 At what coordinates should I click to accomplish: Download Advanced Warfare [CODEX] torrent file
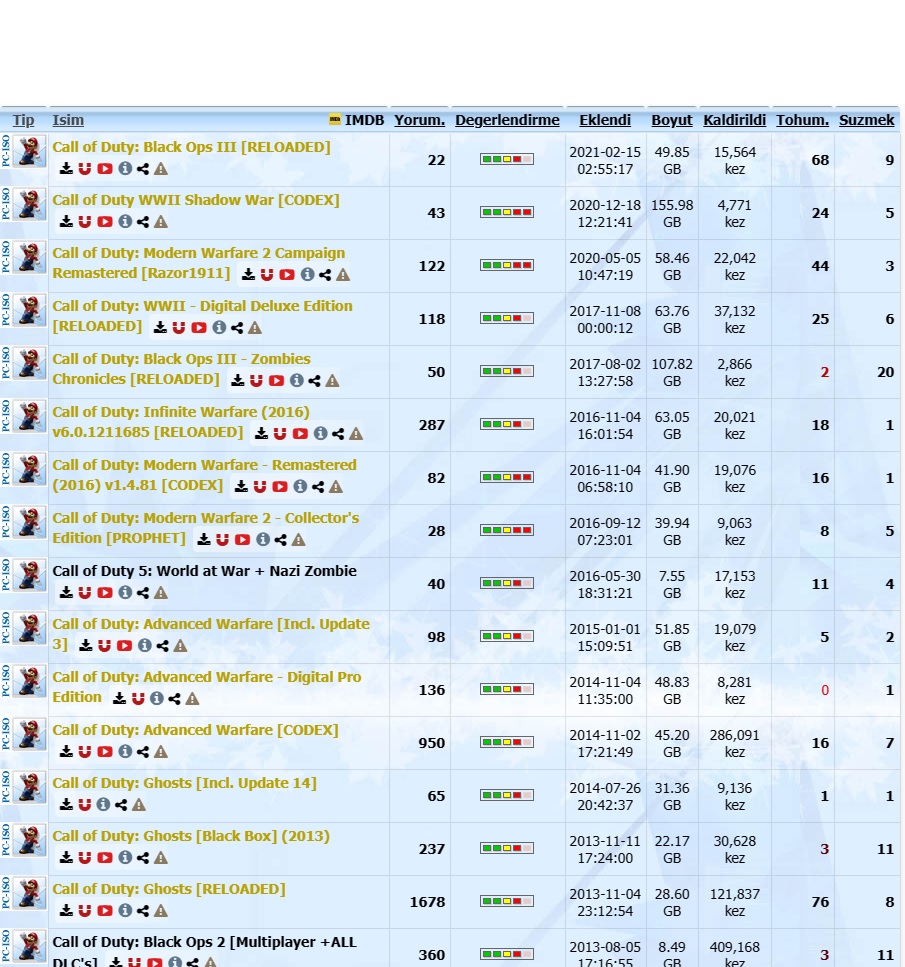[66, 752]
